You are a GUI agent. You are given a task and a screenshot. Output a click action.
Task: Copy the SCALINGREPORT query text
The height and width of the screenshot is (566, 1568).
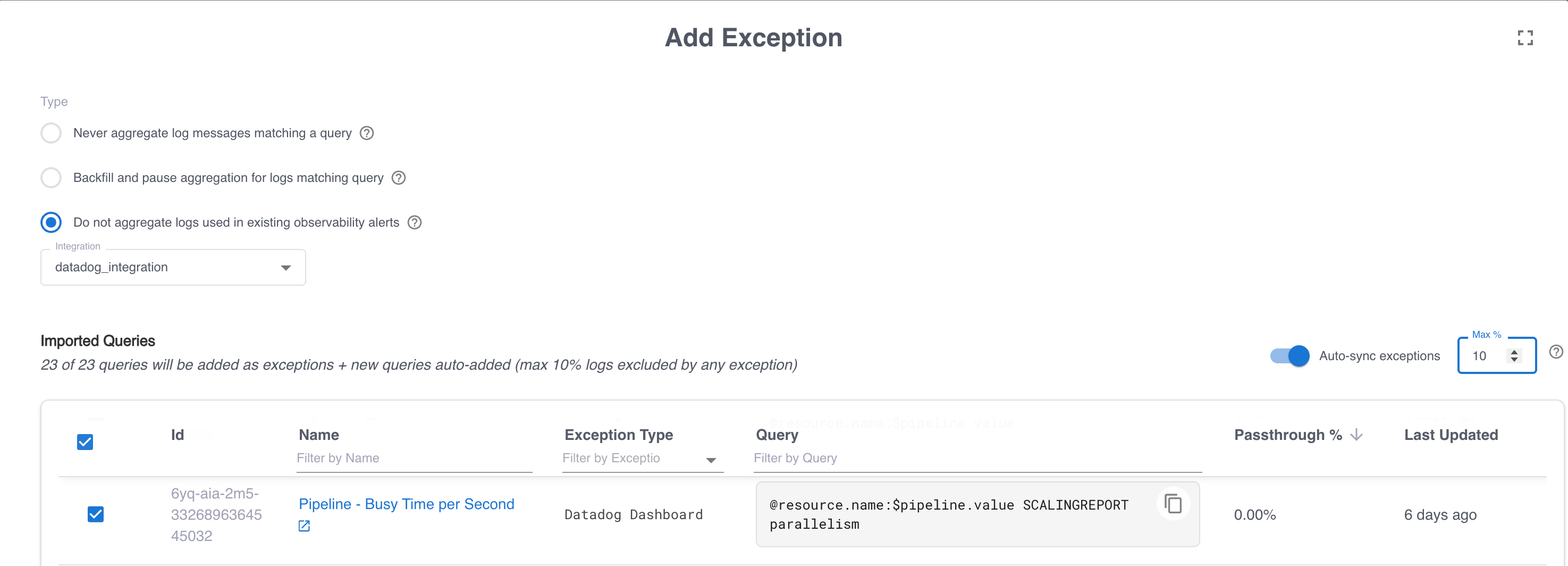1173,504
